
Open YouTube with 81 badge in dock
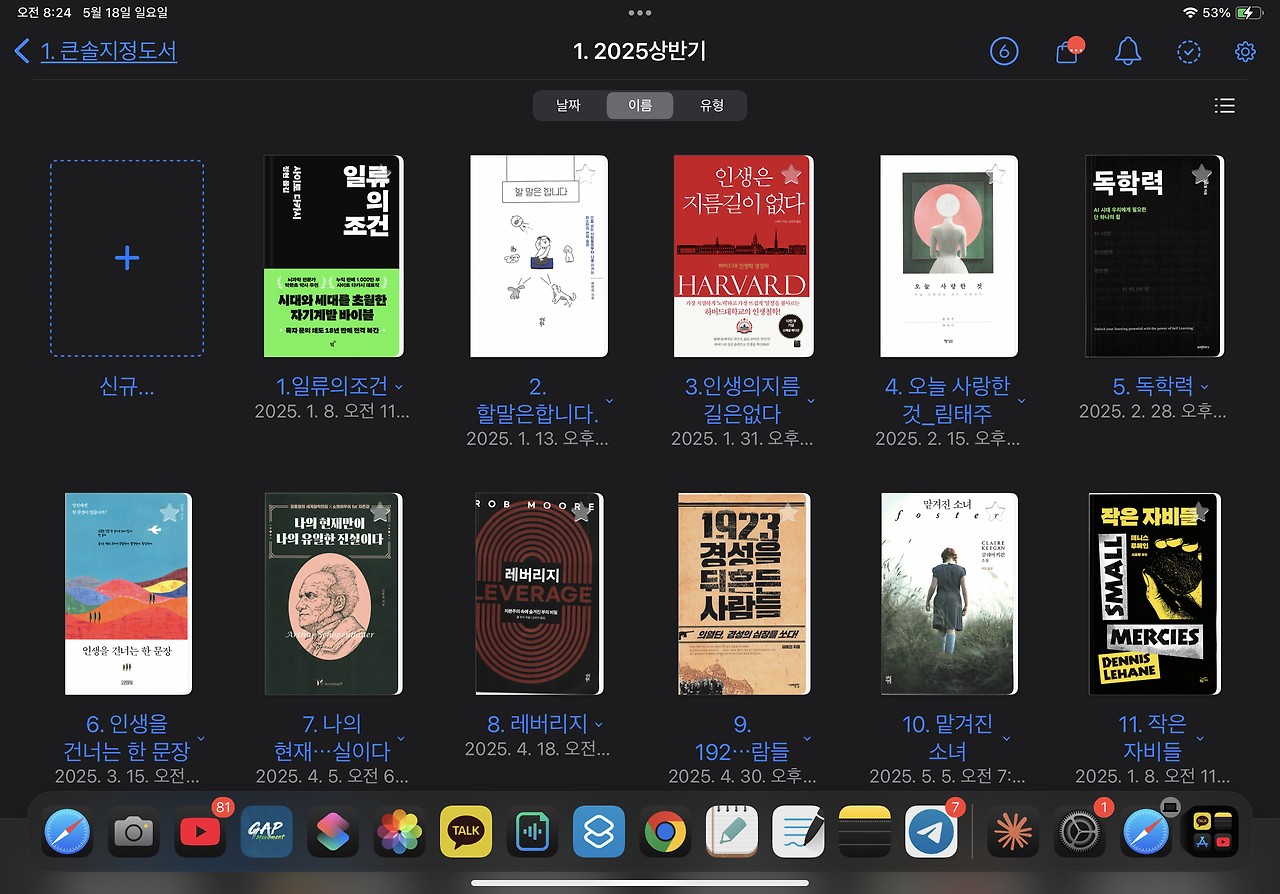pyautogui.click(x=200, y=832)
